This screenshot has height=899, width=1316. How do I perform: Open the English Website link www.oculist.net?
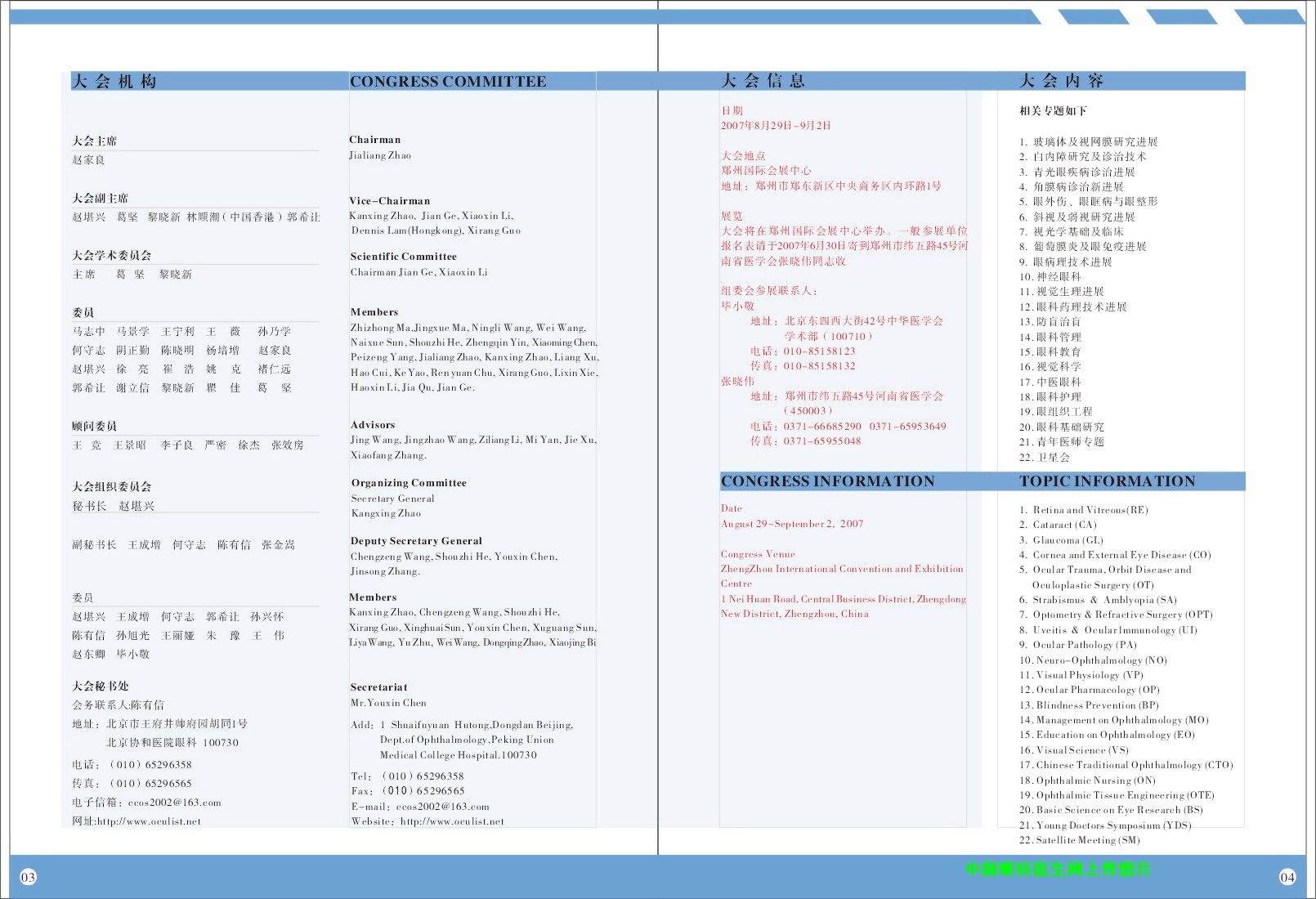click(x=452, y=821)
